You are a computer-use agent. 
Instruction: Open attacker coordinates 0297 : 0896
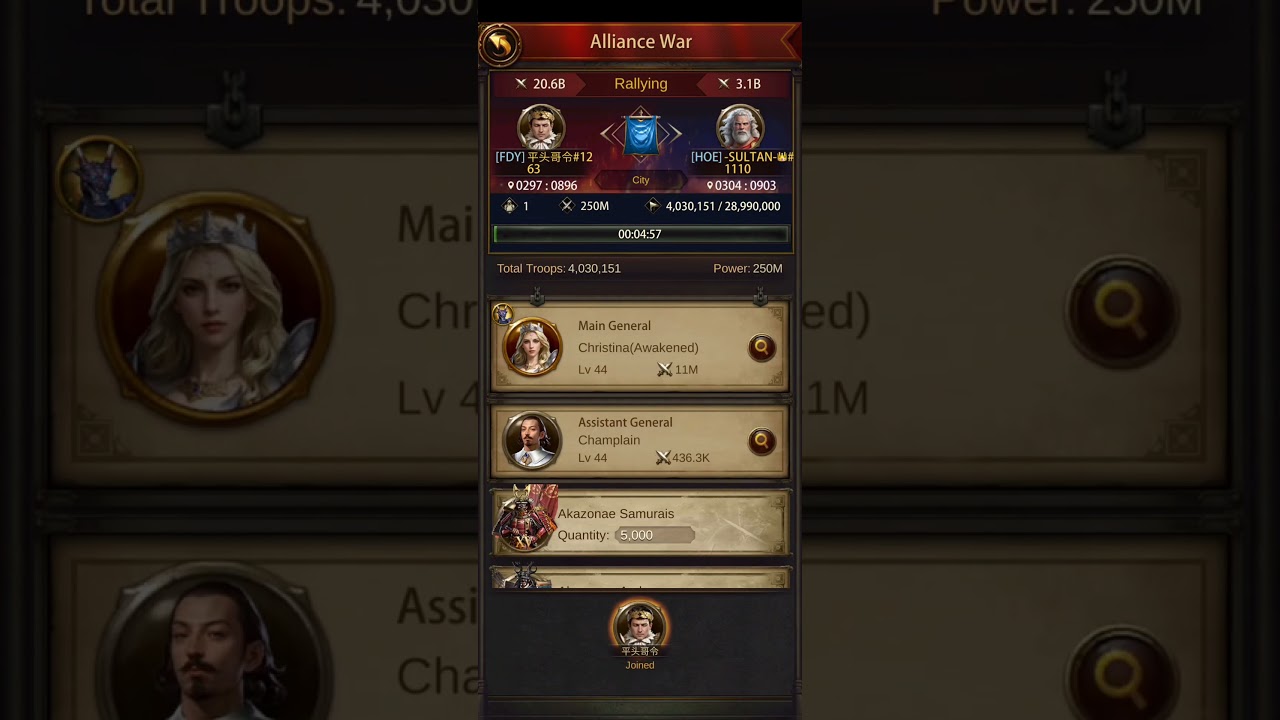click(x=543, y=186)
